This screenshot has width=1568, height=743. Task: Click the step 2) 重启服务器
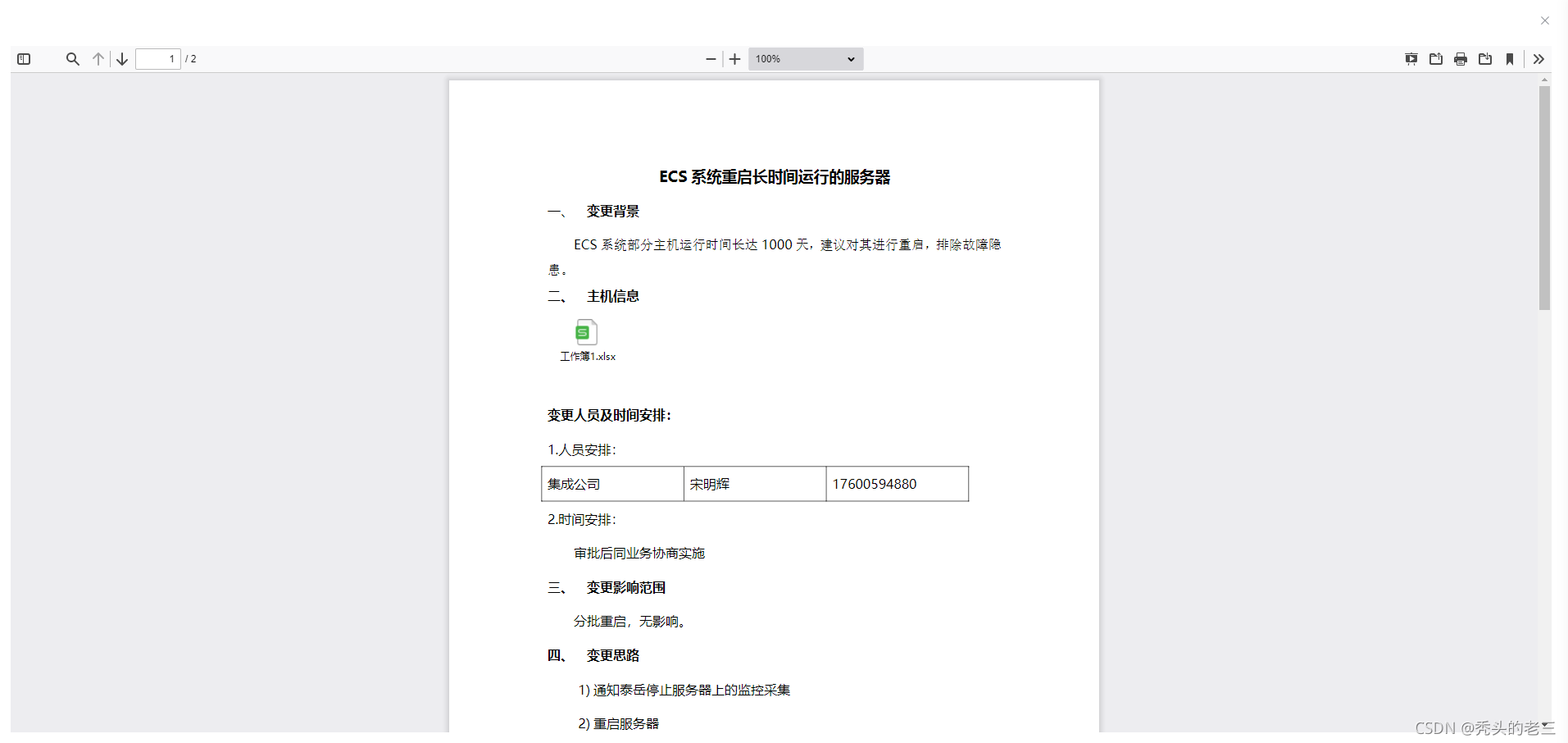pyautogui.click(x=619, y=724)
